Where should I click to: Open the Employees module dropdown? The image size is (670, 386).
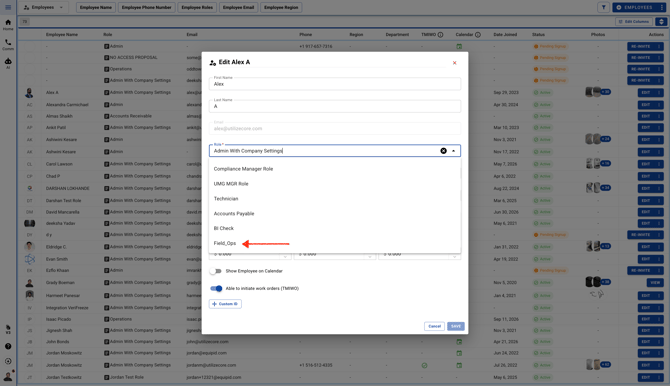(44, 7)
